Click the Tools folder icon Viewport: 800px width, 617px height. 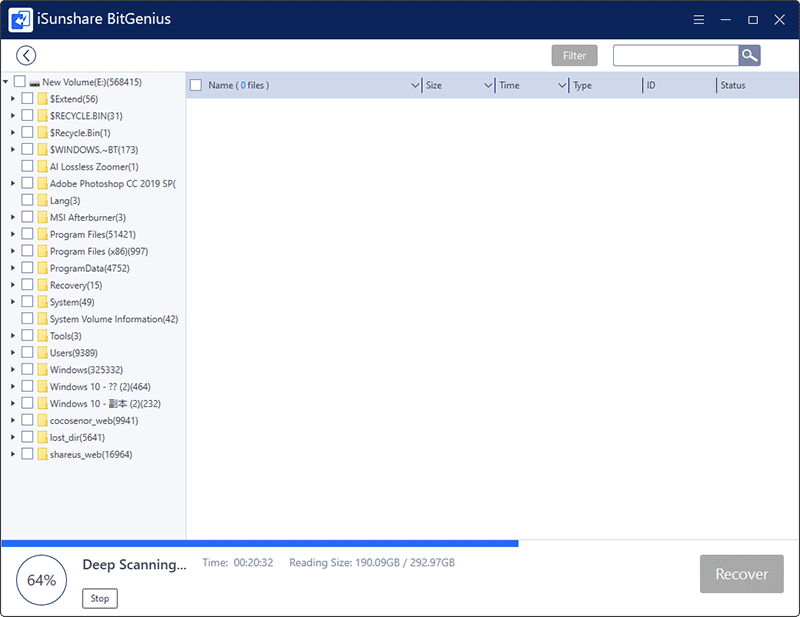pos(42,335)
